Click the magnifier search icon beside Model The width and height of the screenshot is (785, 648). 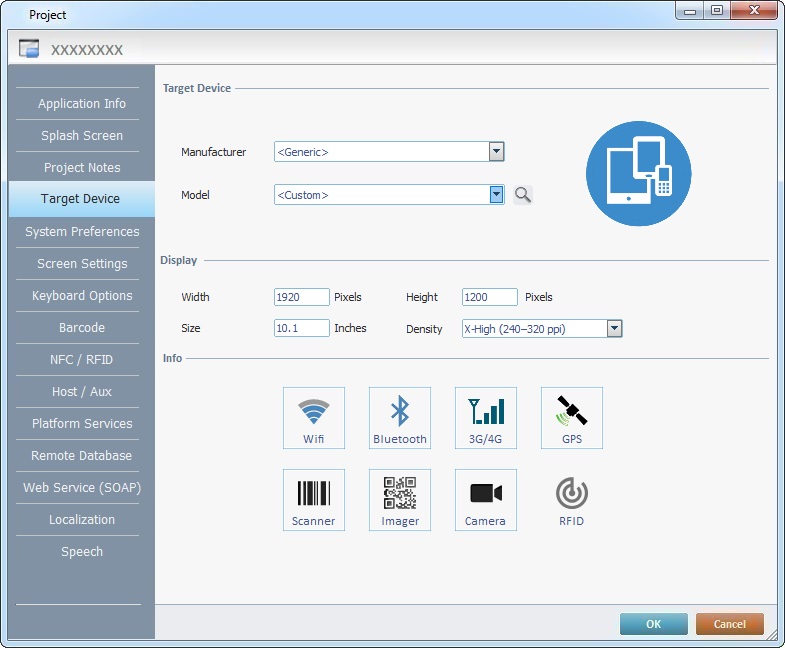(x=523, y=195)
